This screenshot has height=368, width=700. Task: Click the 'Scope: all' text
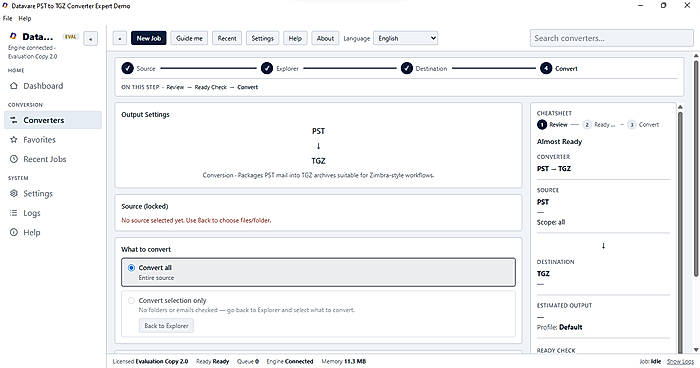click(x=551, y=222)
